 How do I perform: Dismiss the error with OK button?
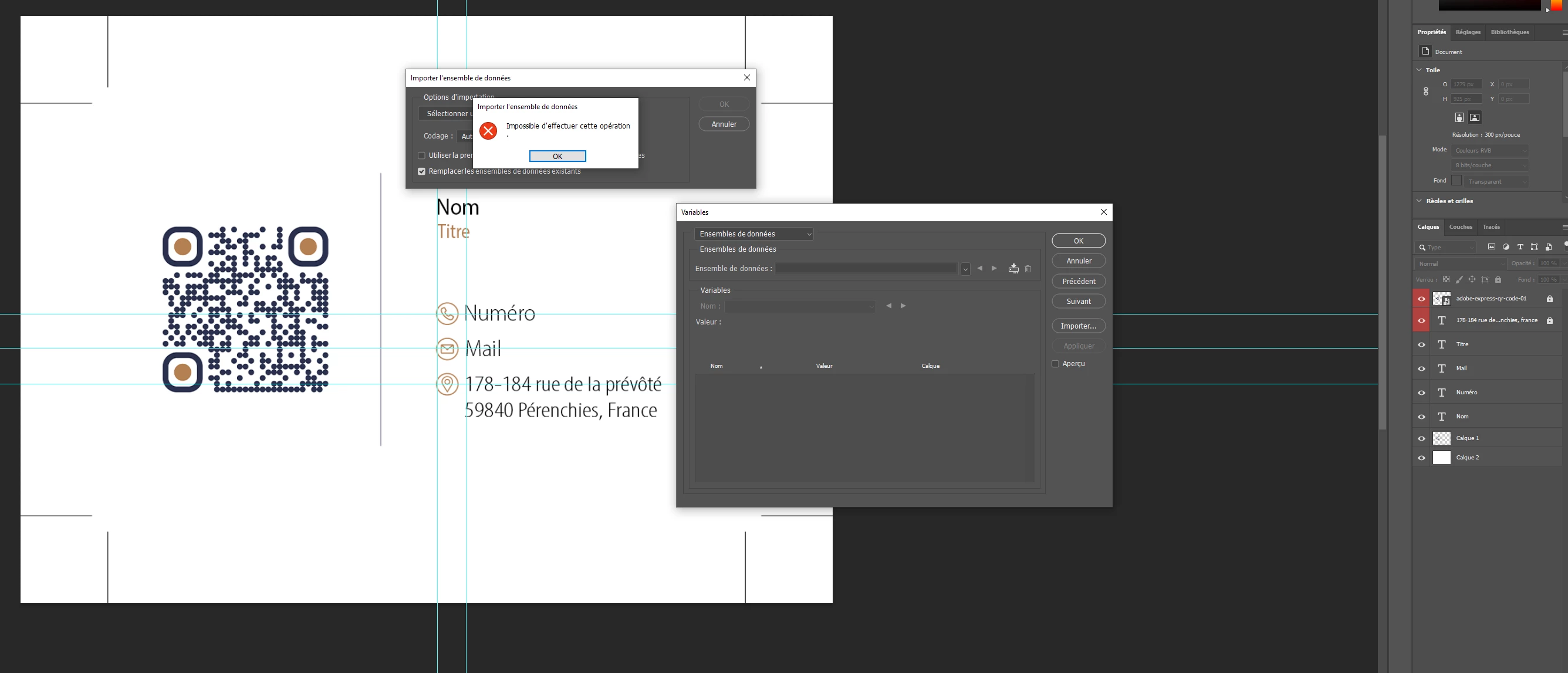pyautogui.click(x=557, y=157)
